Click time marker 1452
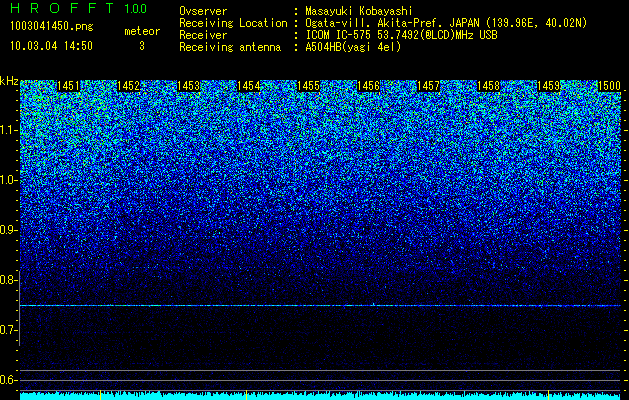Viewport: 629px width, 400px height. [129, 86]
